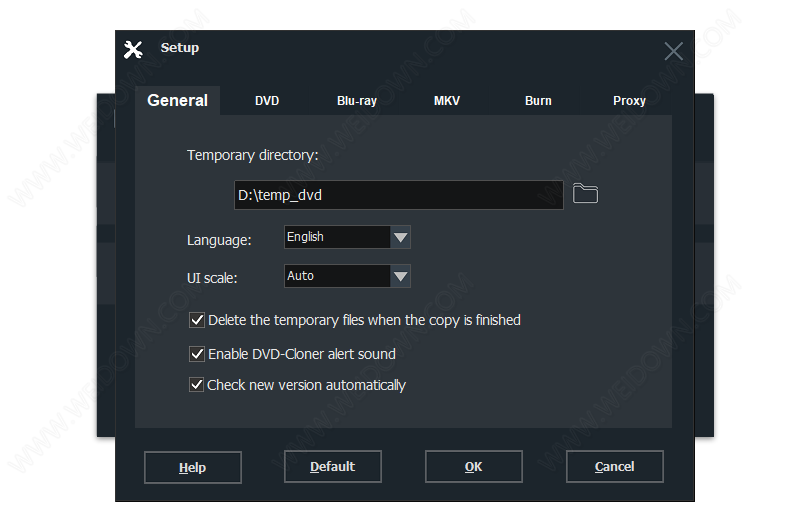Click the Setup title text in the header
790x532 pixels.
click(x=180, y=48)
